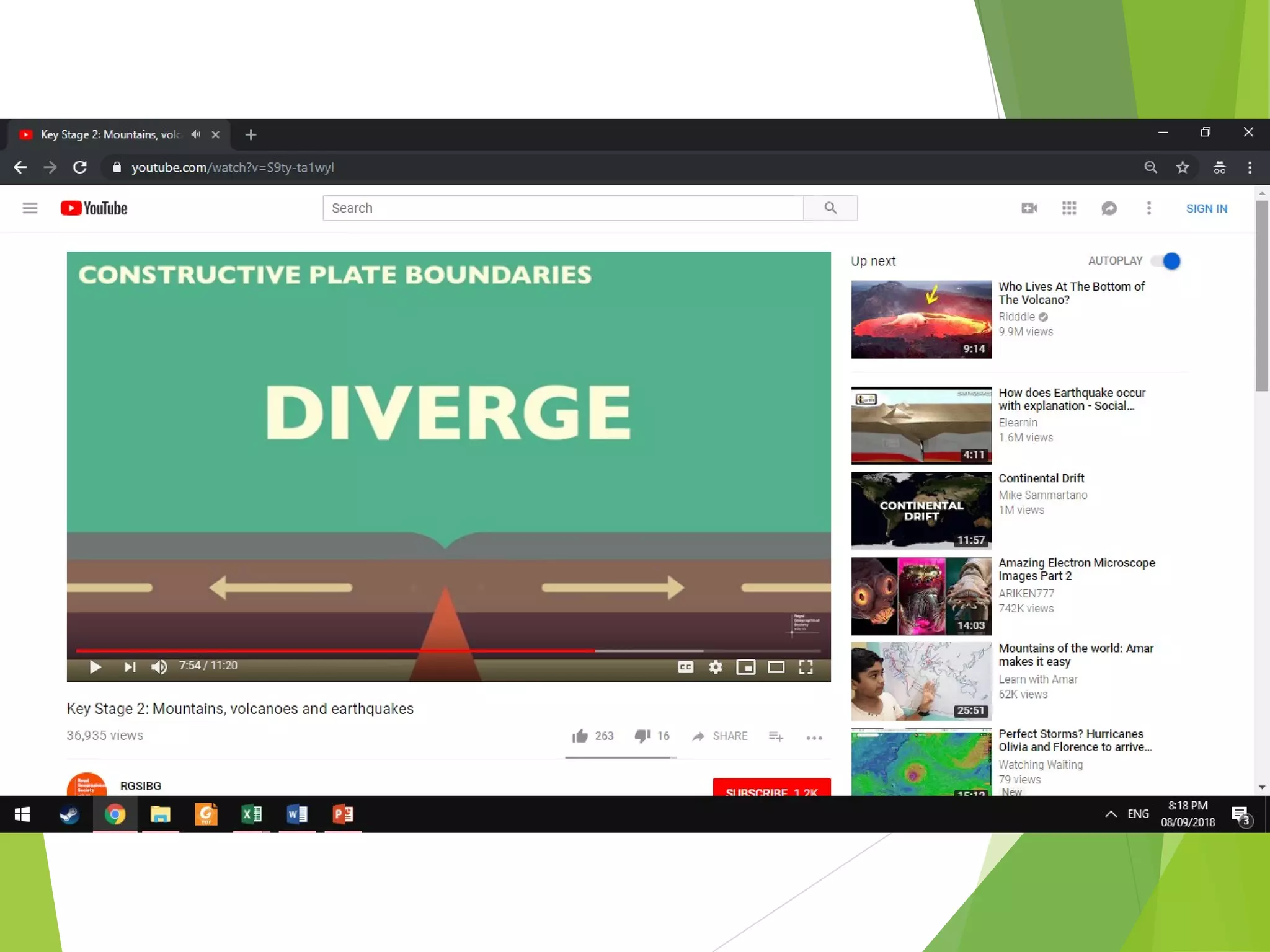Screen dimensions: 1270x952
Task: Open video settings gear icon
Action: (716, 667)
